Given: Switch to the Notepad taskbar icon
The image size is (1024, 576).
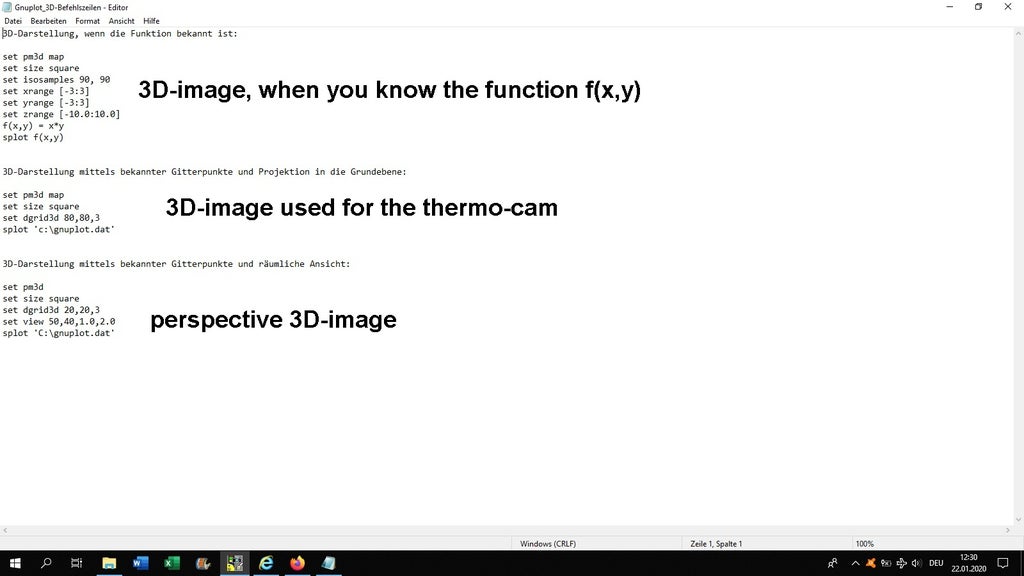Looking at the screenshot, I should [x=328, y=563].
